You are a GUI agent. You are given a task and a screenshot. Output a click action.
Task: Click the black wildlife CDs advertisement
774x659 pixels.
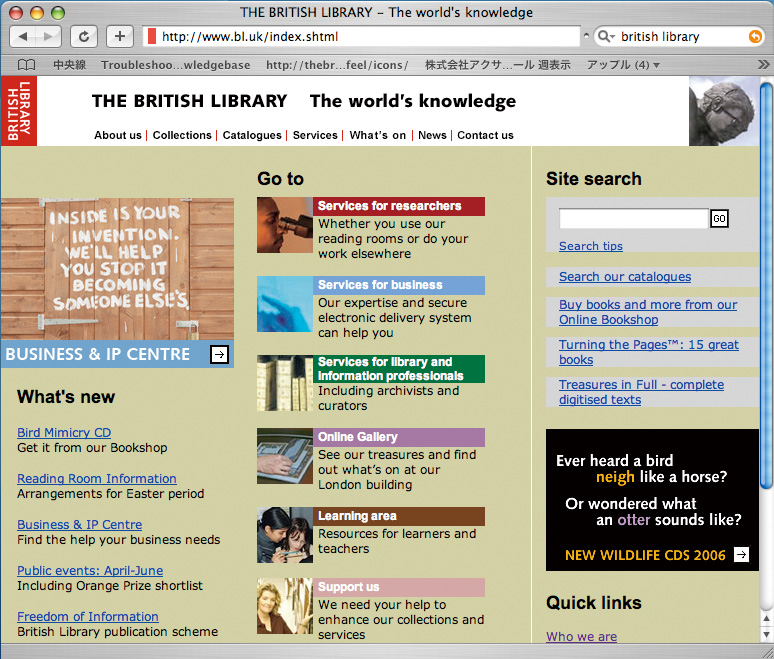pos(652,500)
